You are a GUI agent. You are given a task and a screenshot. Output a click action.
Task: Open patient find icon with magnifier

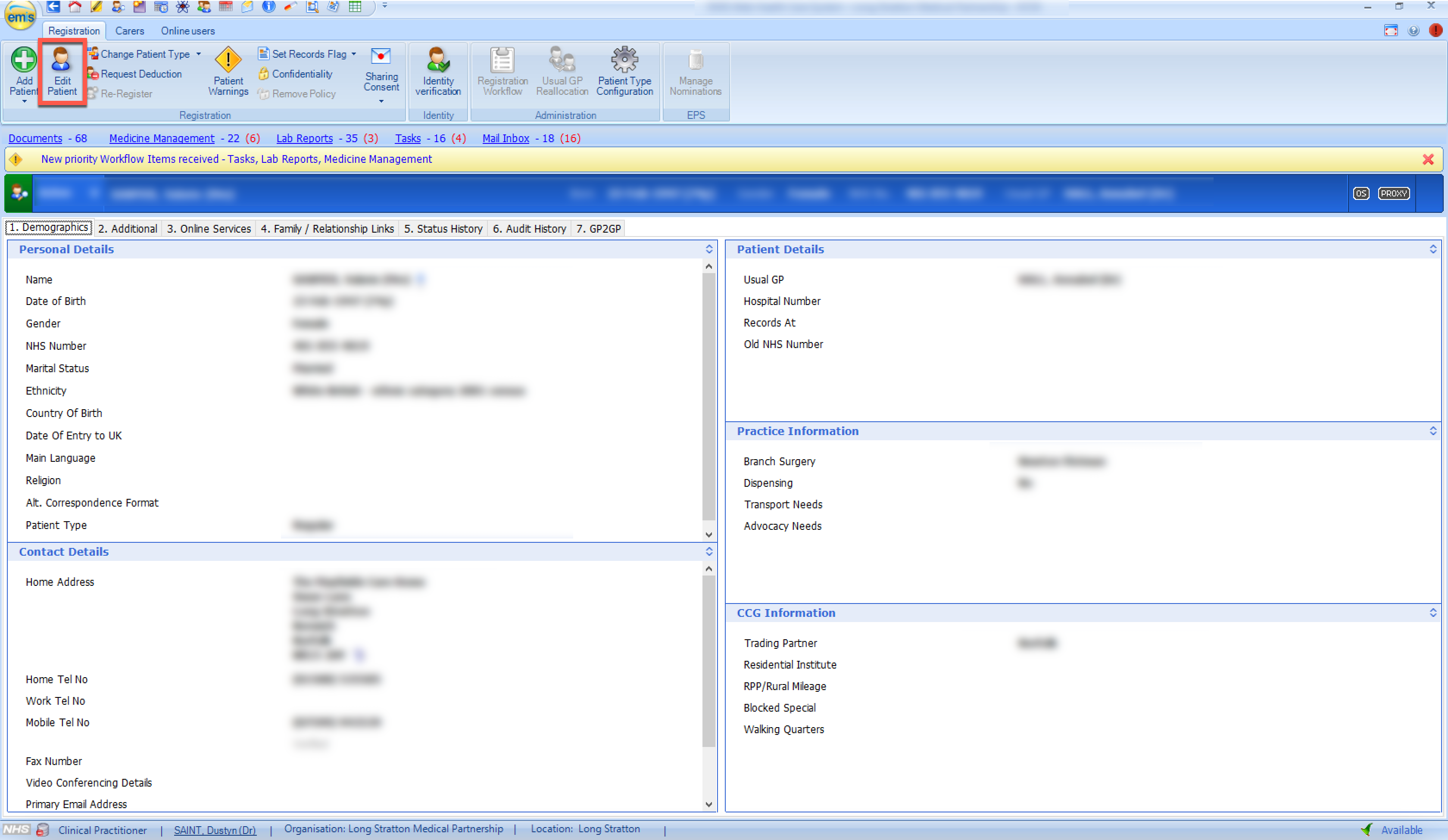tap(119, 7)
